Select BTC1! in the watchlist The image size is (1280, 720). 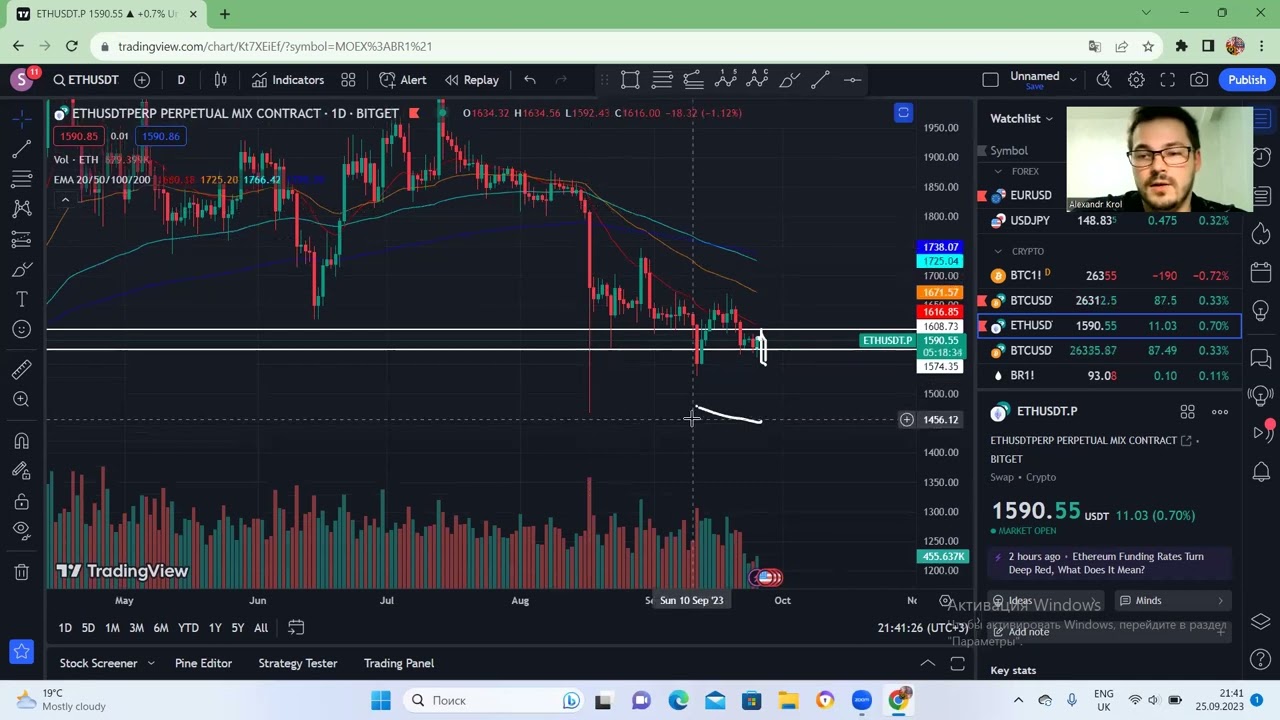[1109, 275]
